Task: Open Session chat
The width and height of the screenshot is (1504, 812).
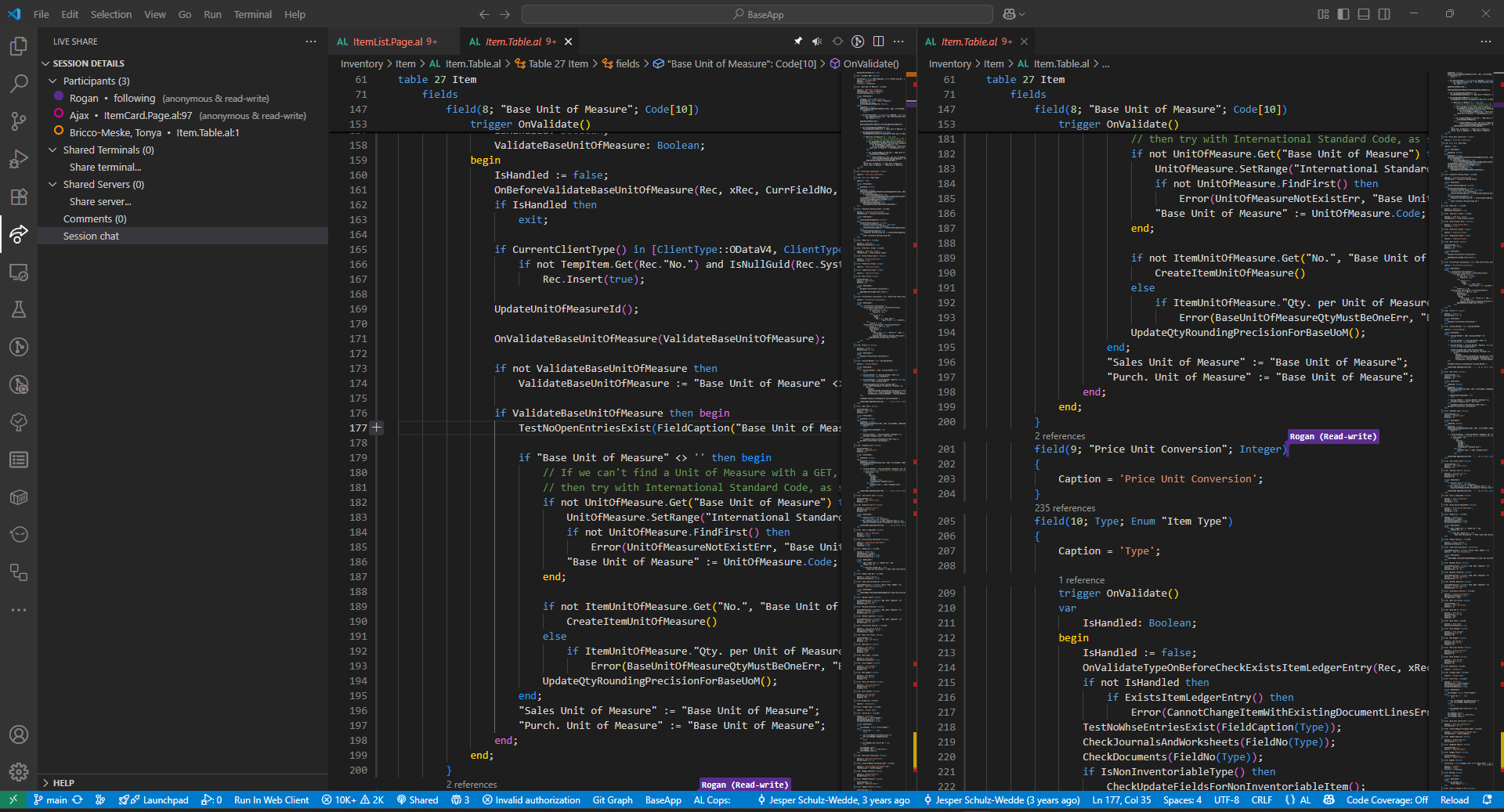Action: [91, 236]
